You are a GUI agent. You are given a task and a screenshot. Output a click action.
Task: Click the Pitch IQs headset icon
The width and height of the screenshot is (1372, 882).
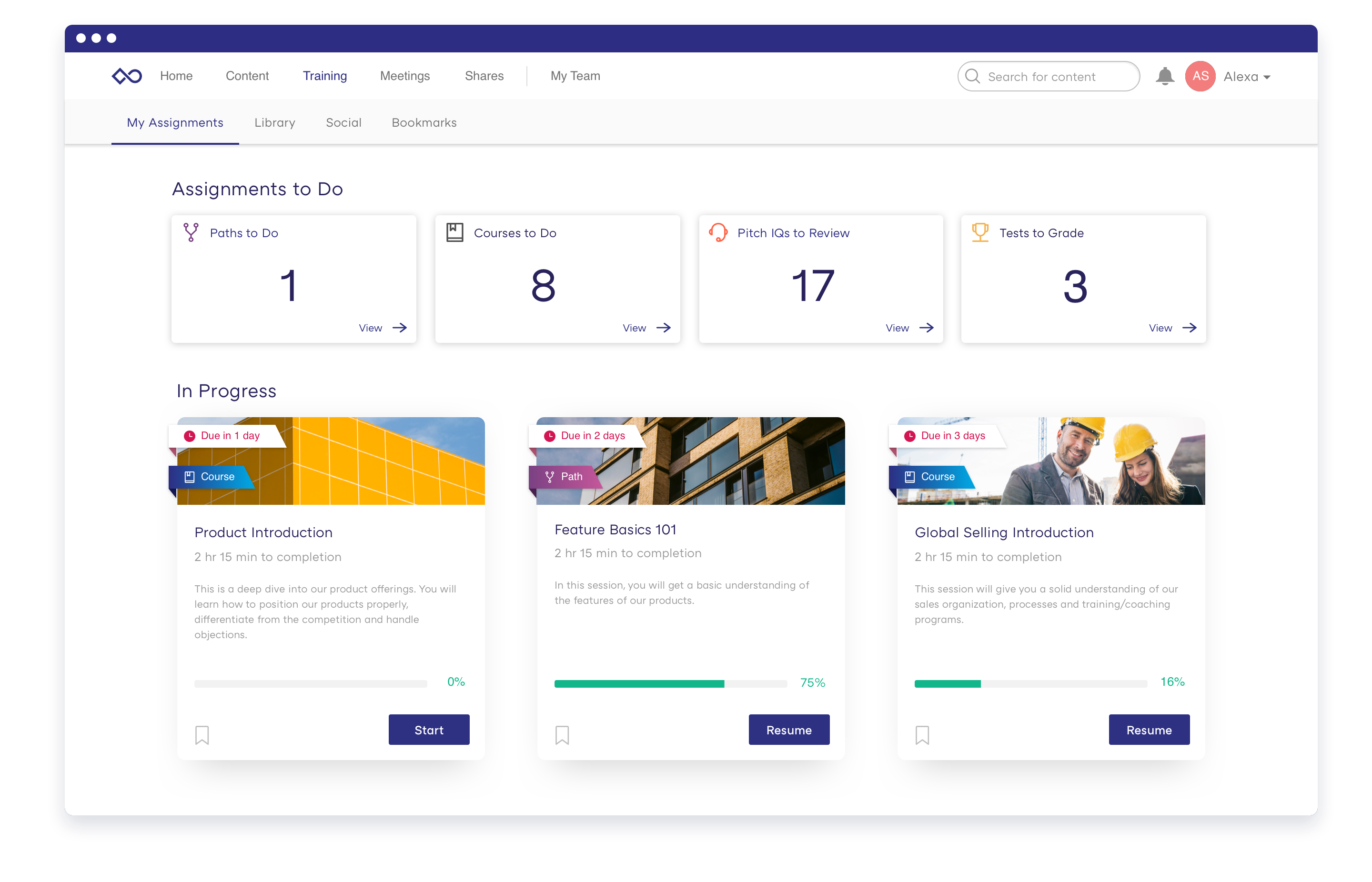(718, 232)
